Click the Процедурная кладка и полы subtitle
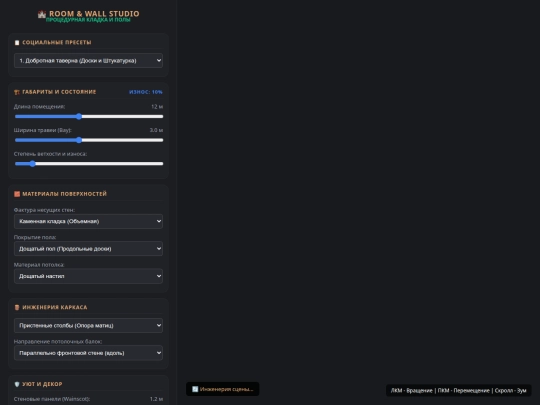This screenshot has width=540, height=405. click(88, 20)
